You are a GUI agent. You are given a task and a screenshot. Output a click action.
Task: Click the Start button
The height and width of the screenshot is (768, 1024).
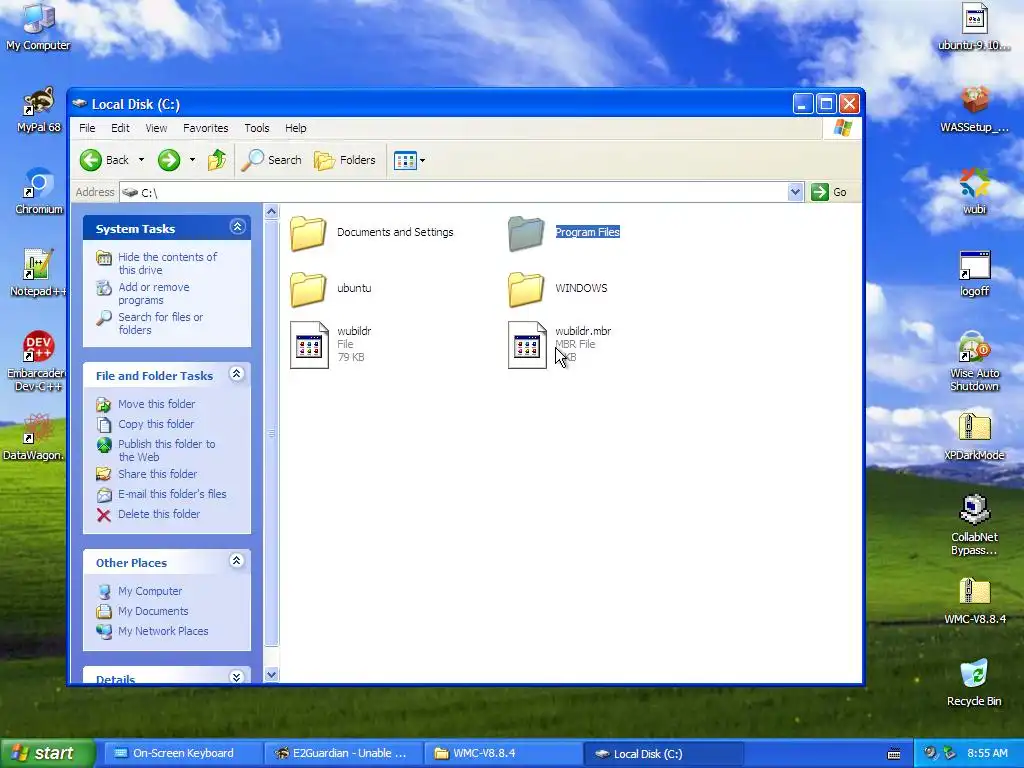pos(47,754)
